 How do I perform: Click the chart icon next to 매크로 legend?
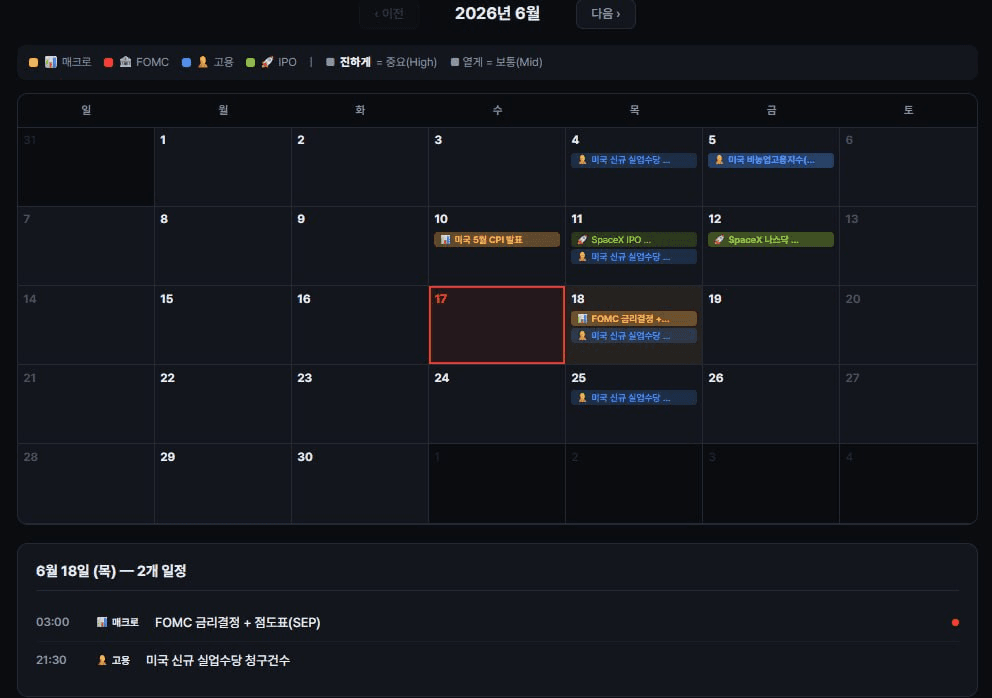[x=51, y=62]
